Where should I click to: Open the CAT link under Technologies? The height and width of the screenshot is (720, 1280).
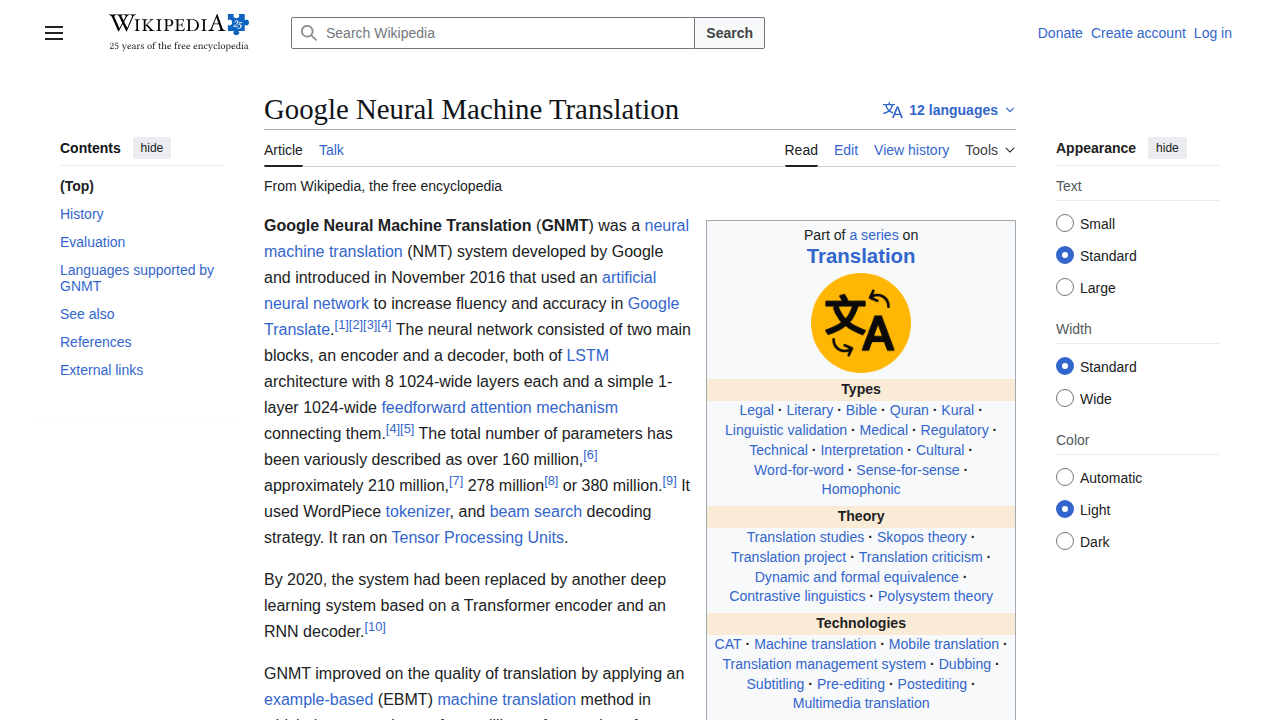(728, 644)
